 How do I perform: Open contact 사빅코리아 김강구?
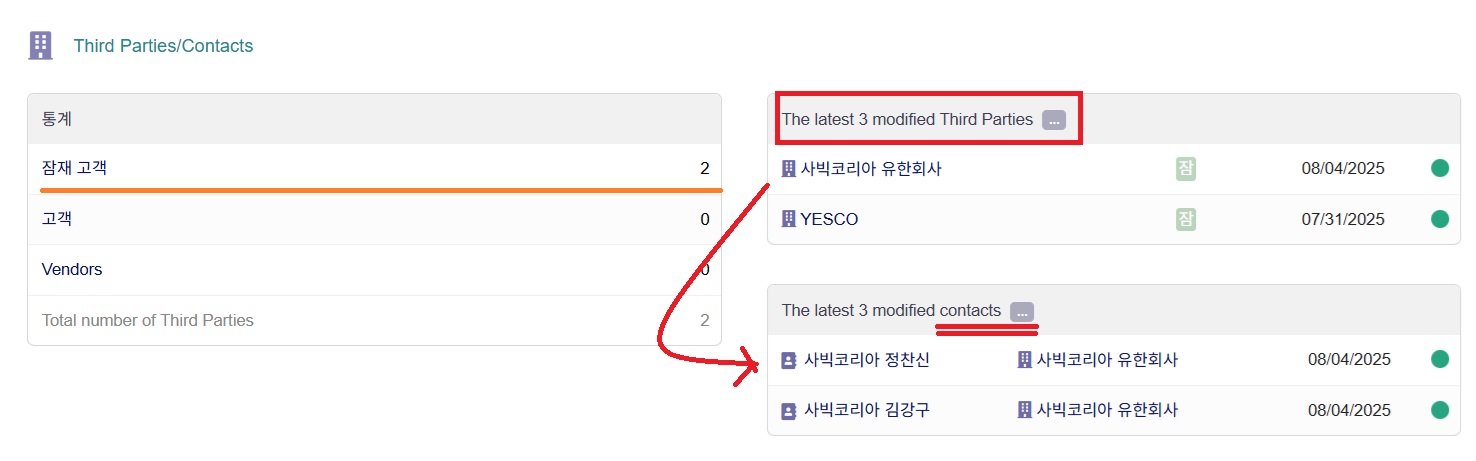coord(866,410)
